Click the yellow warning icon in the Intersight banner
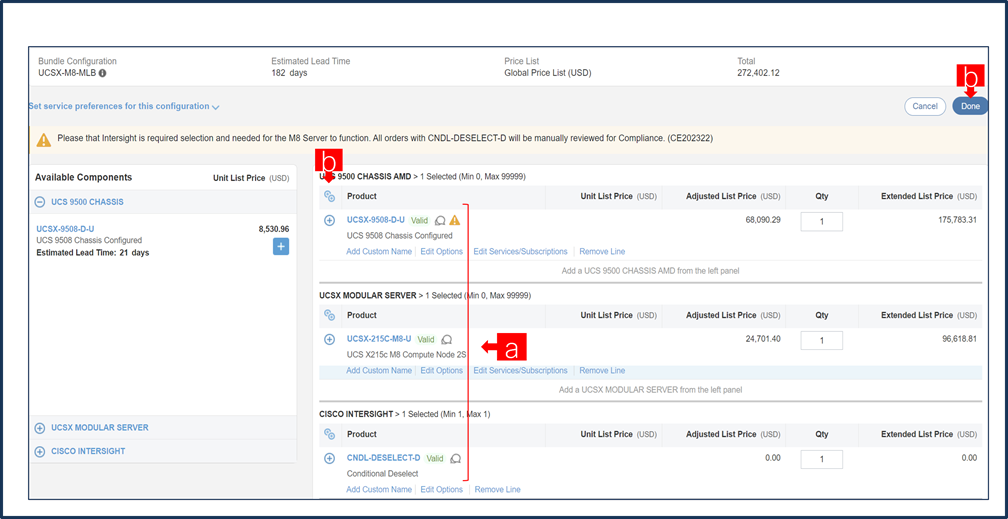This screenshot has width=1008, height=519. pos(43,140)
